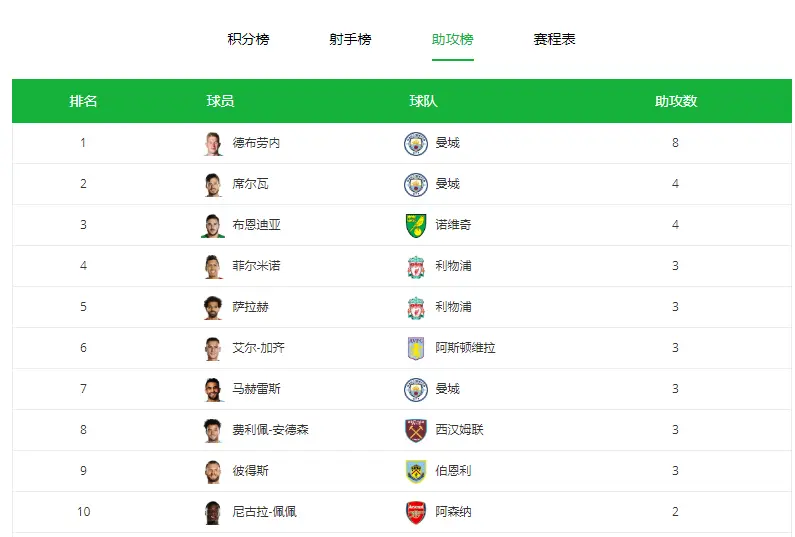Click the 西汉姆联 club crest
This screenshot has height=537, width=795.
416,431
